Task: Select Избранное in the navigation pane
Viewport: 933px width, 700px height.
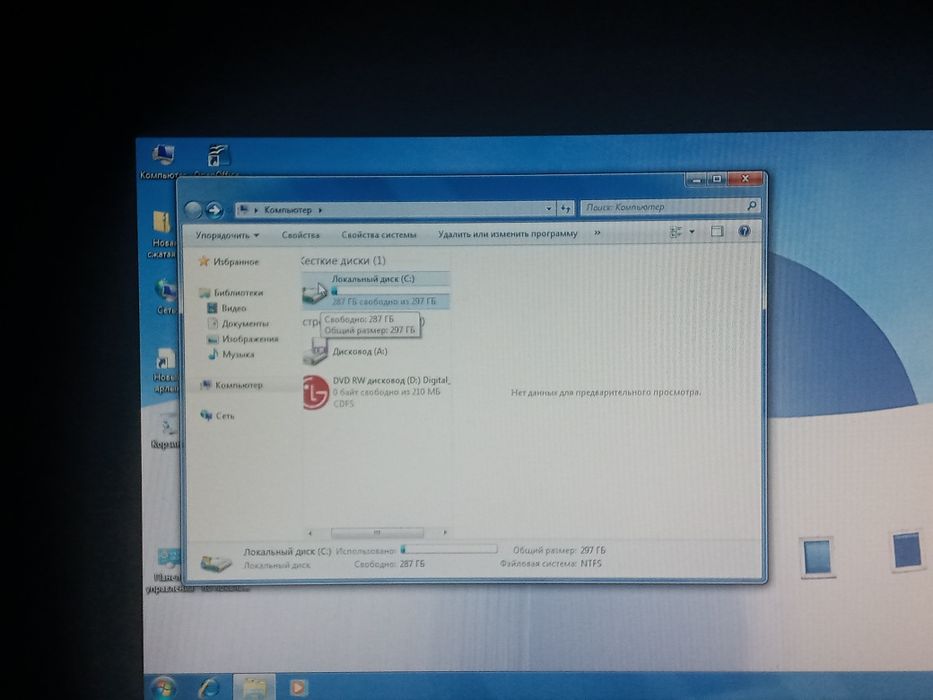Action: pyautogui.click(x=236, y=262)
